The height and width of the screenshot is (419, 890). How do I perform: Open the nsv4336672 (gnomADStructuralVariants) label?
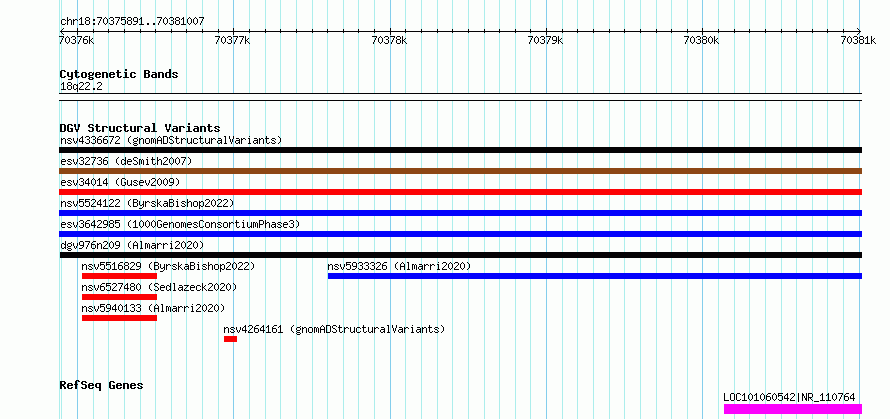click(171, 140)
